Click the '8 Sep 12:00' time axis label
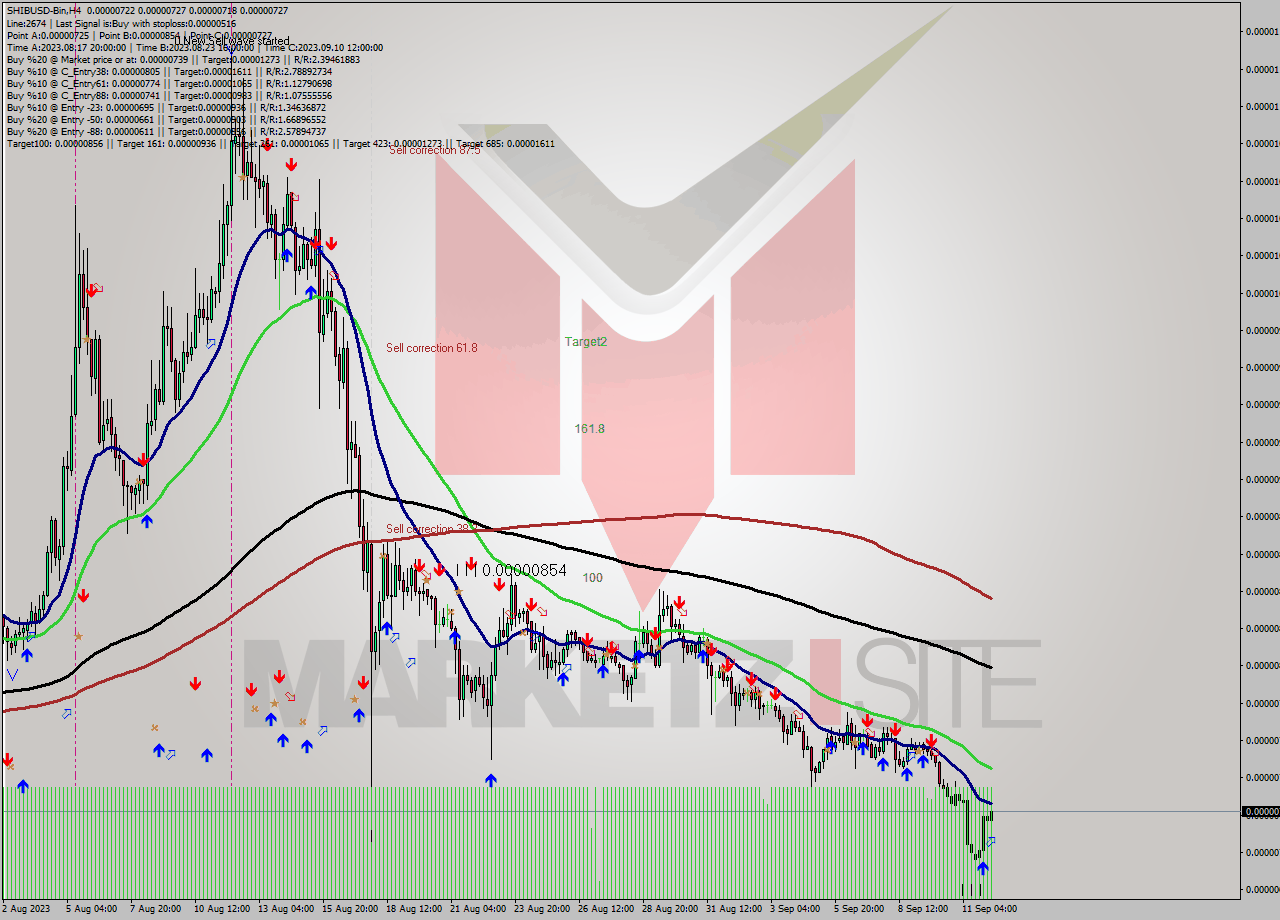This screenshot has height=920, width=1280. coord(924,909)
